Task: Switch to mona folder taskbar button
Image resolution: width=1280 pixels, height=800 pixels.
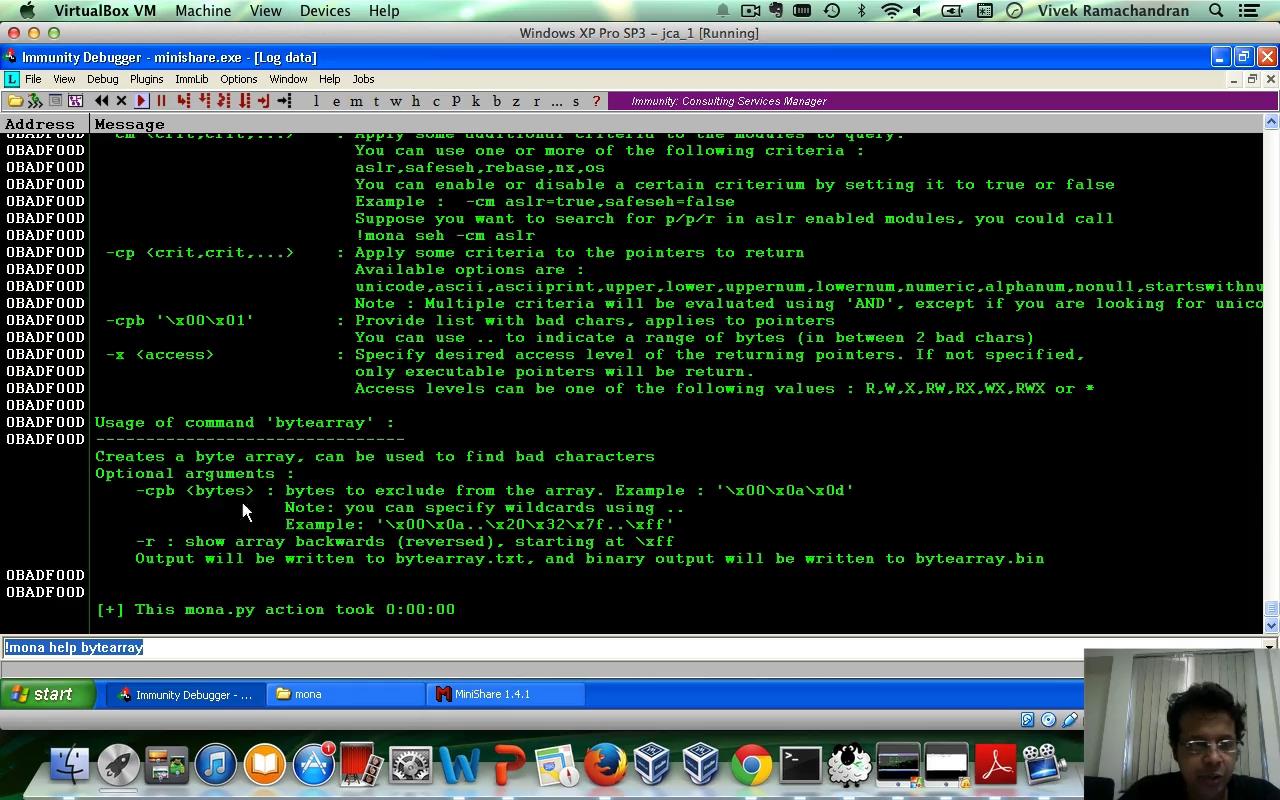Action: pyautogui.click(x=346, y=694)
